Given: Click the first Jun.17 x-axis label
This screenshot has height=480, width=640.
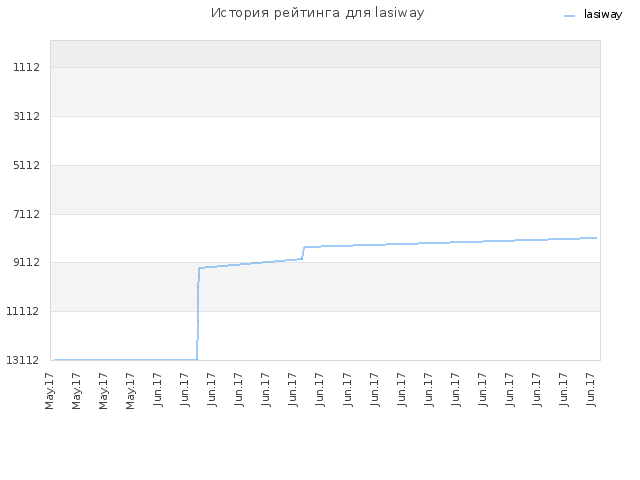Looking at the screenshot, I should click(x=158, y=389).
